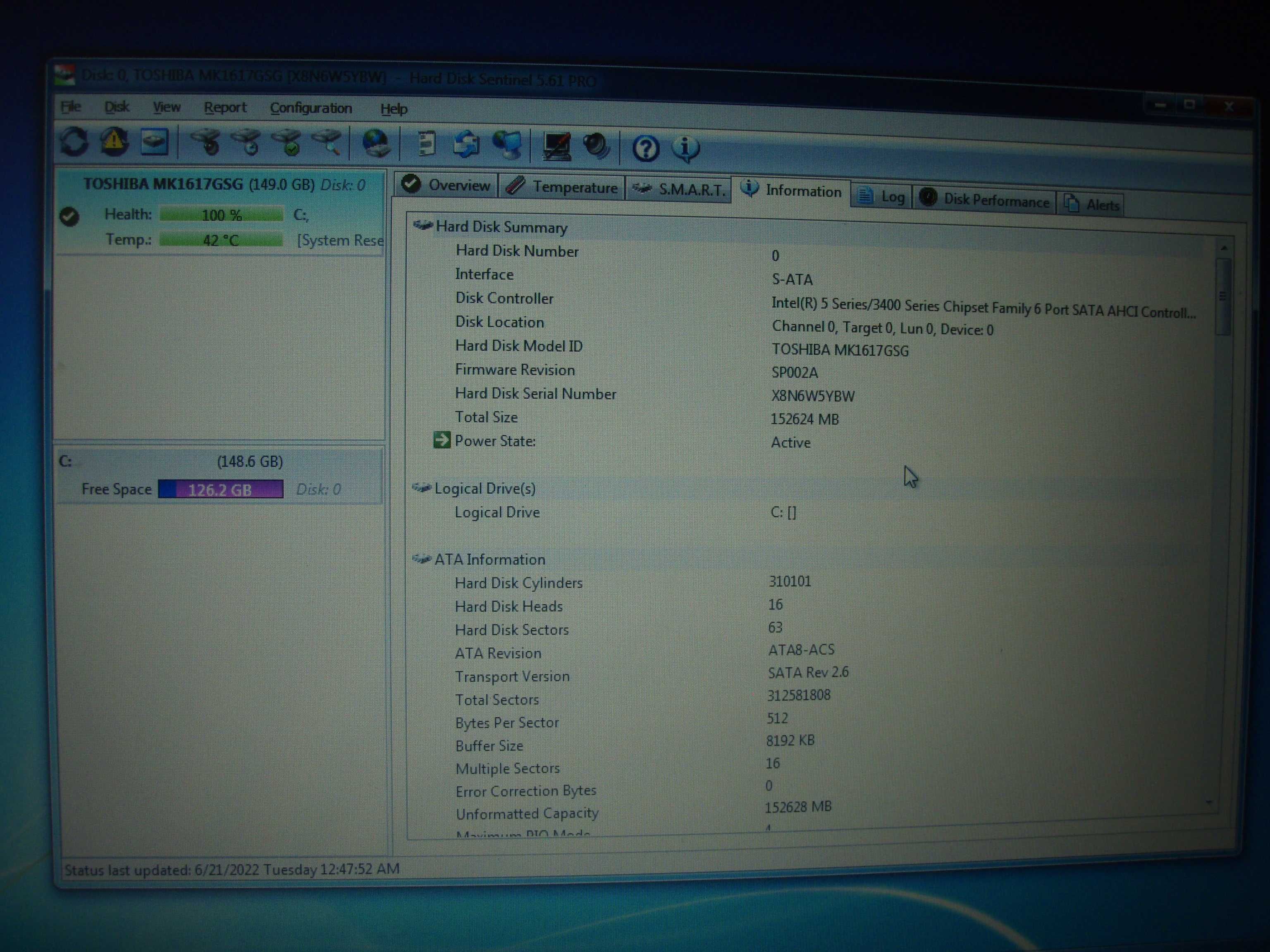Click the Status last updated status bar text
This screenshot has height=952, width=1270.
click(232, 869)
